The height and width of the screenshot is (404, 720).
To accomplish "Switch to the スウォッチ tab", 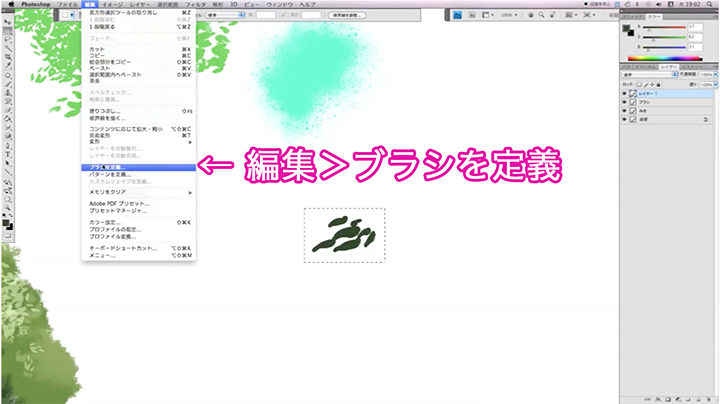I will (x=633, y=17).
